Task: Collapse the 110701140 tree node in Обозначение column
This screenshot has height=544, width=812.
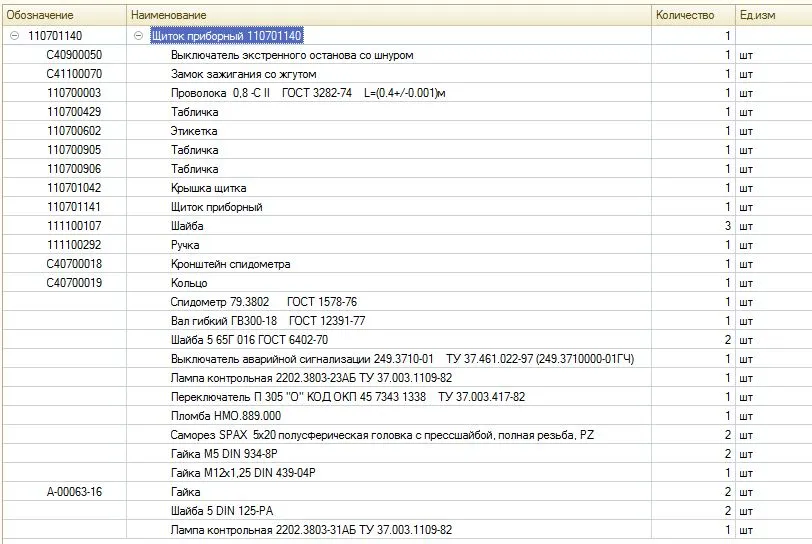Action: pos(14,36)
